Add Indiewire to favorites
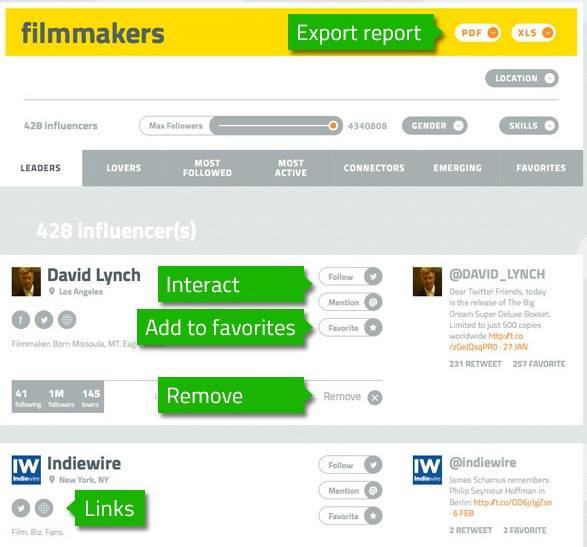587x547 pixels. point(350,516)
